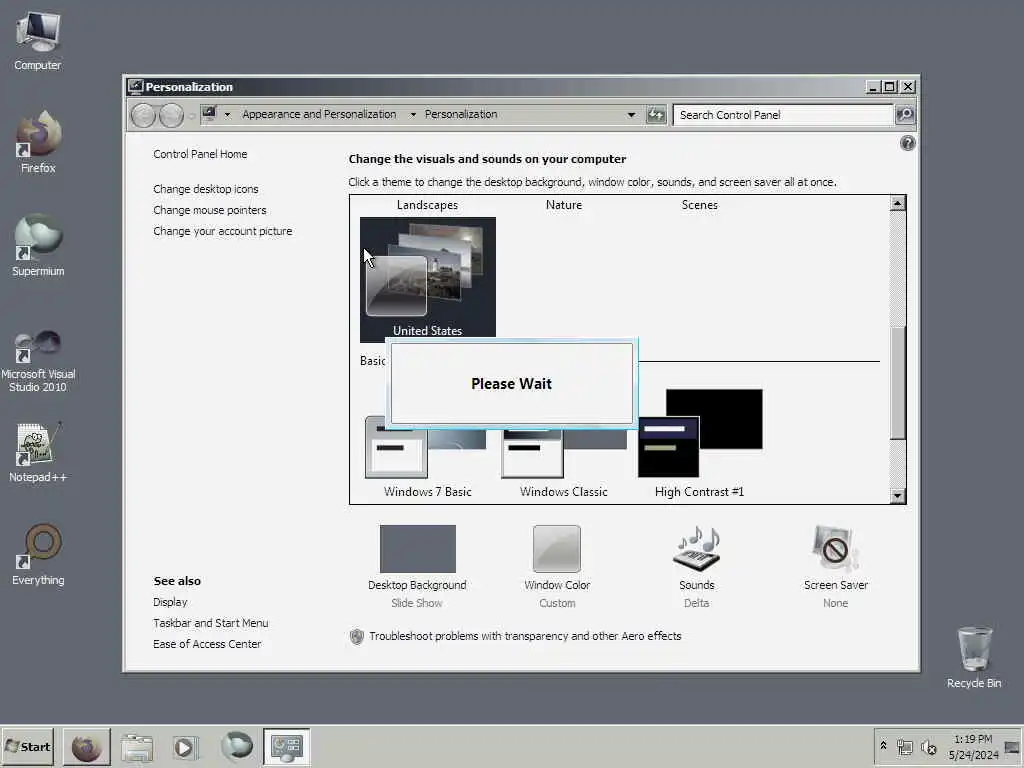
Task: Click the search magnifier in Control Panel
Action: click(904, 114)
